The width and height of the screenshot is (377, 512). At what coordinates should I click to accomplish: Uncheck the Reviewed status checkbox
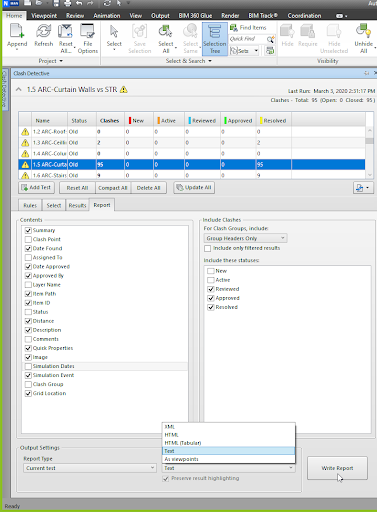coord(211,289)
